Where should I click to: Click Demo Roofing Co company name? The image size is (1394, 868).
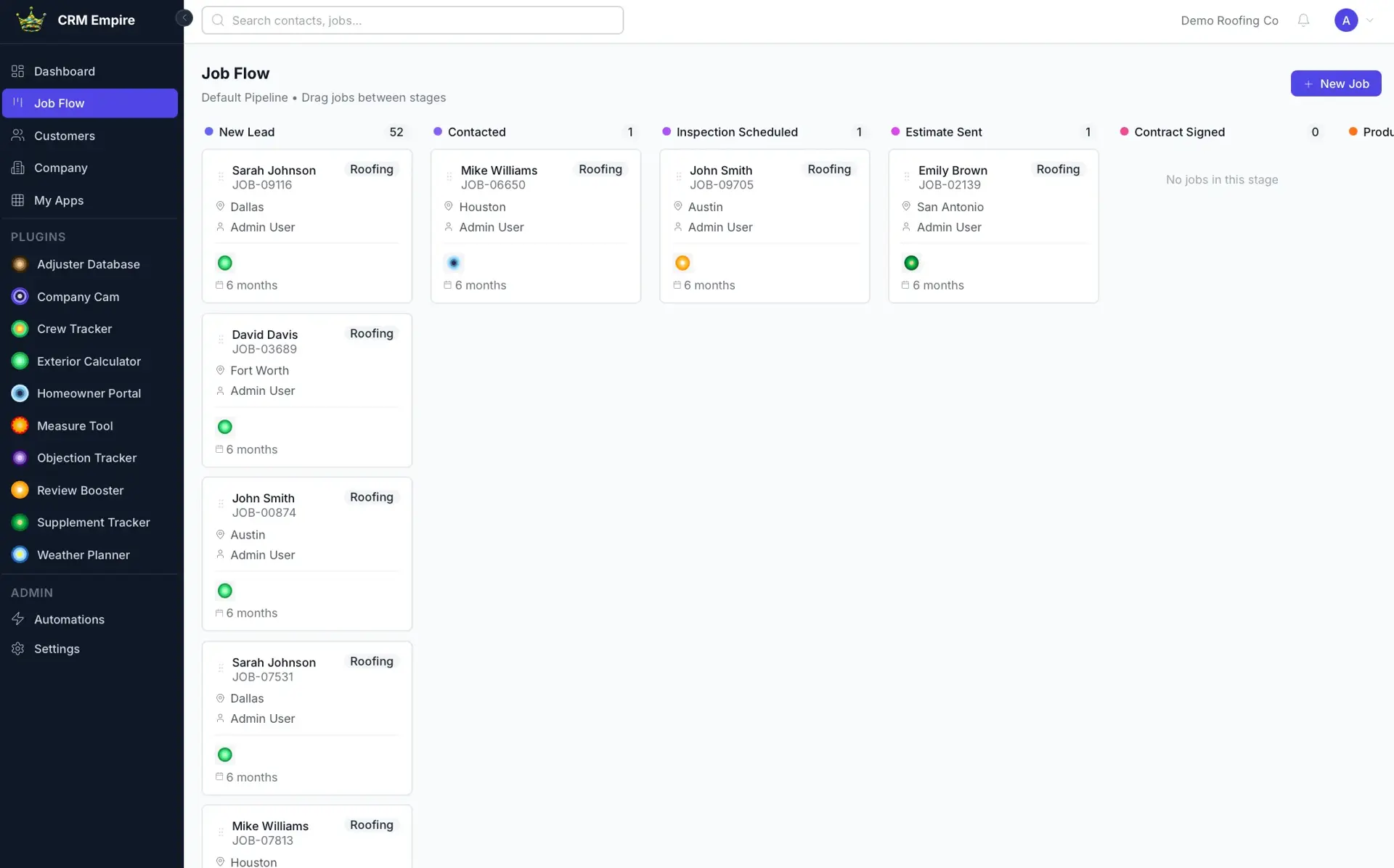[1229, 20]
